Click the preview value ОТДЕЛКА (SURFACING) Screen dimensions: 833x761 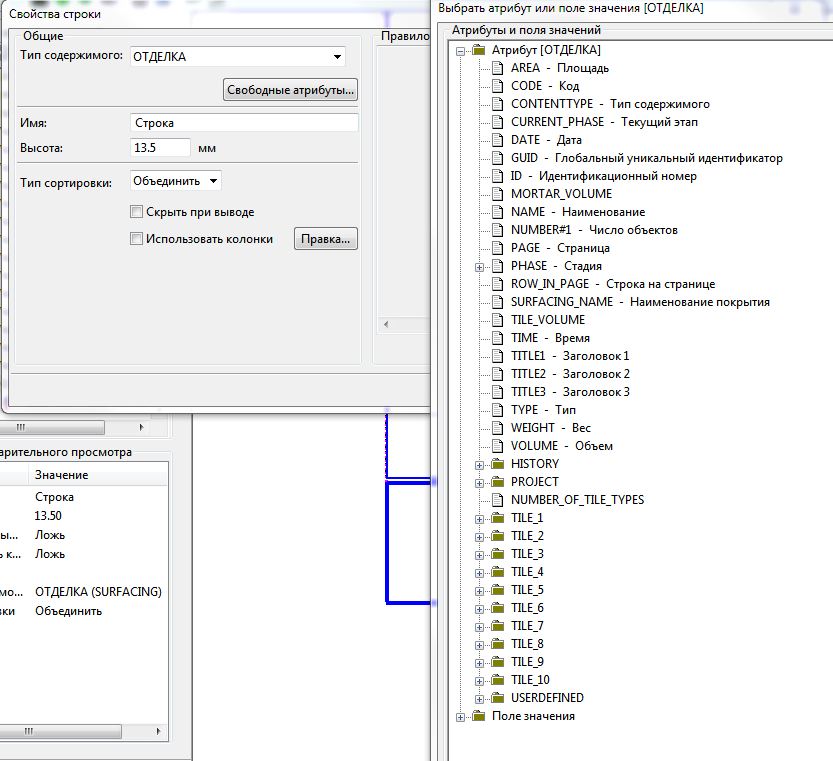coord(98,591)
